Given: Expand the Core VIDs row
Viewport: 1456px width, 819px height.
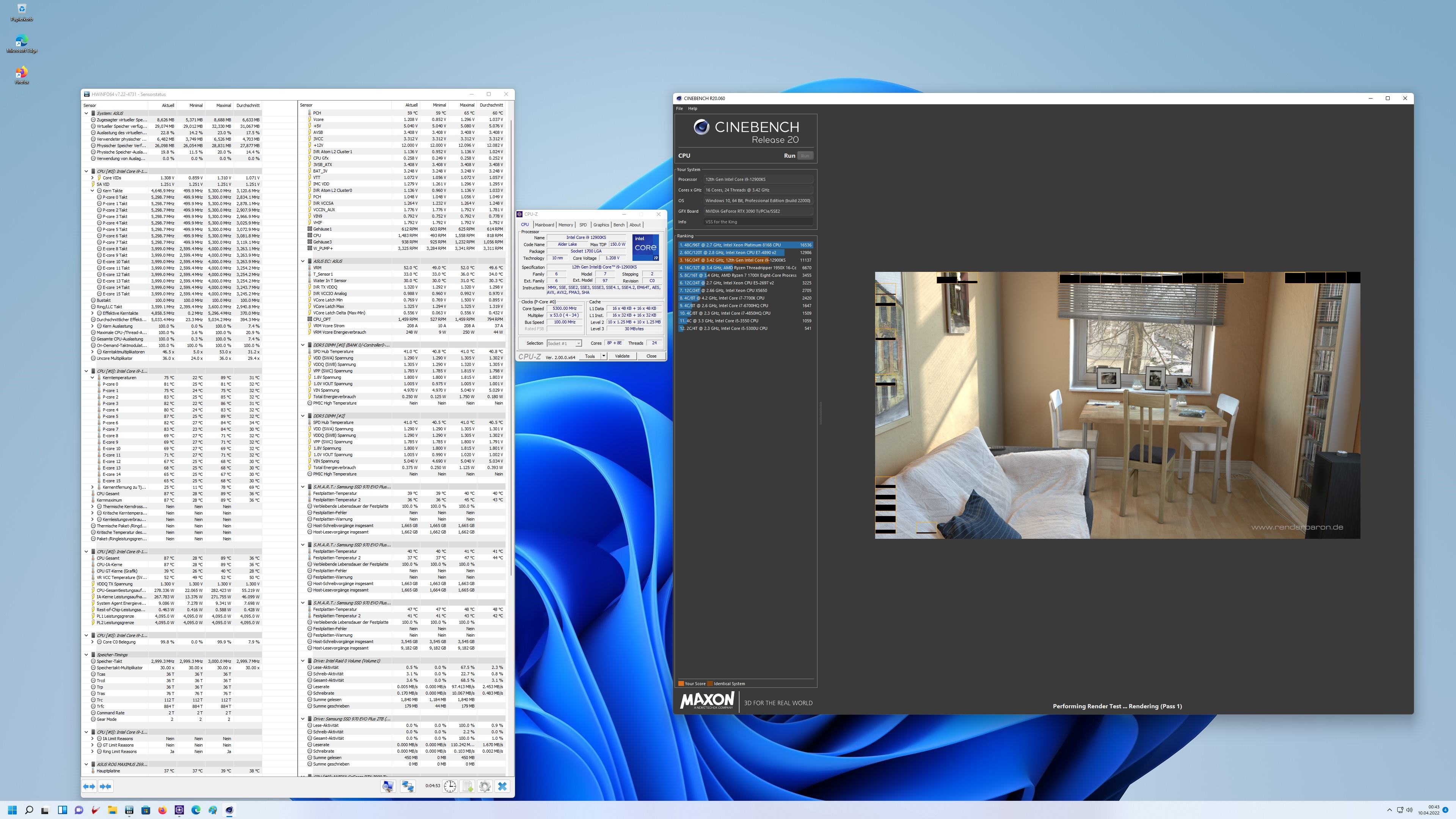Looking at the screenshot, I should click(93, 177).
